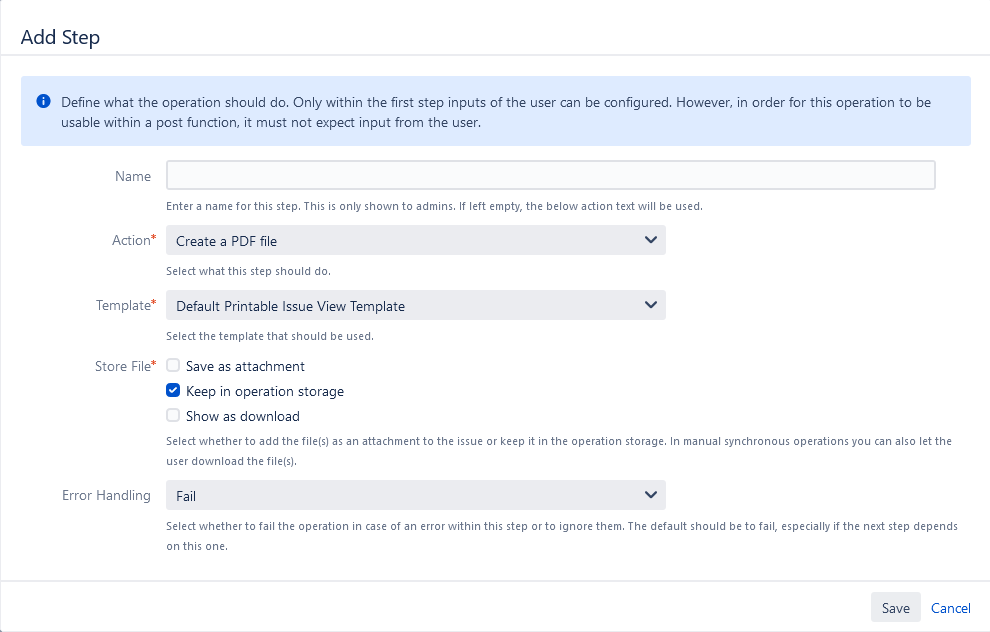This screenshot has width=990, height=632.
Task: Tick the Show as download checkbox
Action: click(173, 416)
